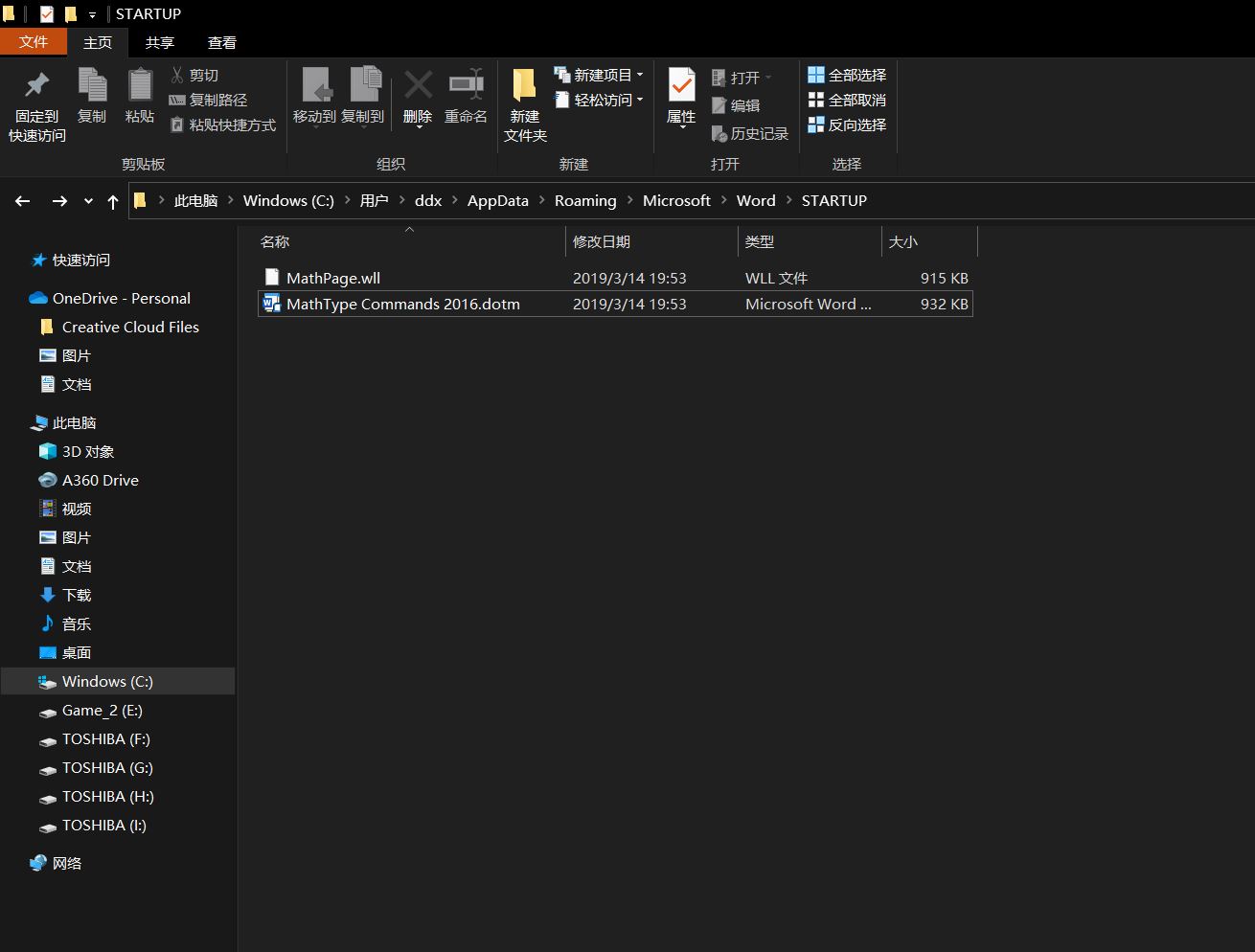This screenshot has height=952, width=1255.
Task: Select MathType Commands 2016.dotm file
Action: 615,304
